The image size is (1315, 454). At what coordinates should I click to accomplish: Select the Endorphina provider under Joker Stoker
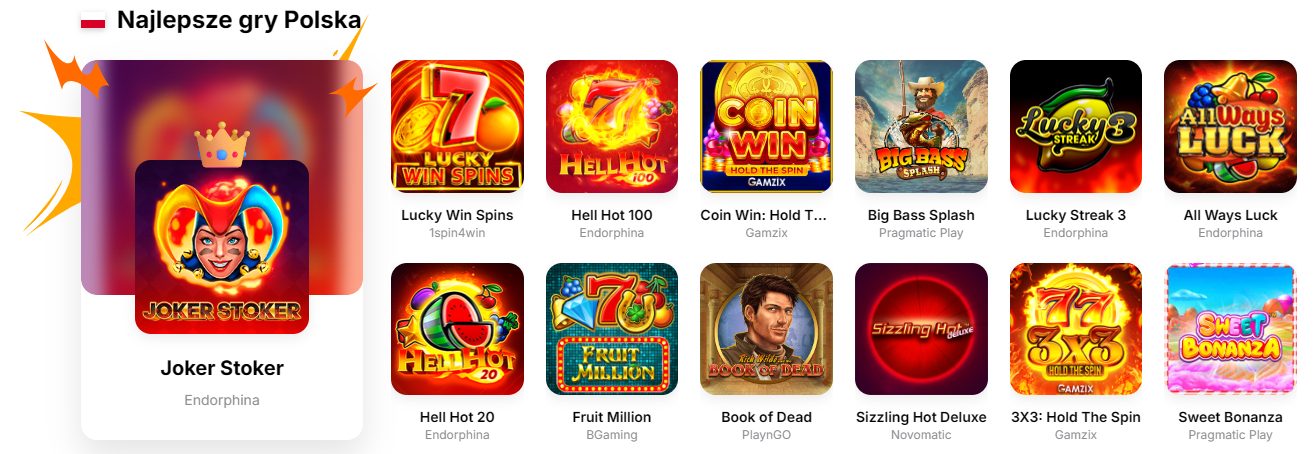point(222,400)
